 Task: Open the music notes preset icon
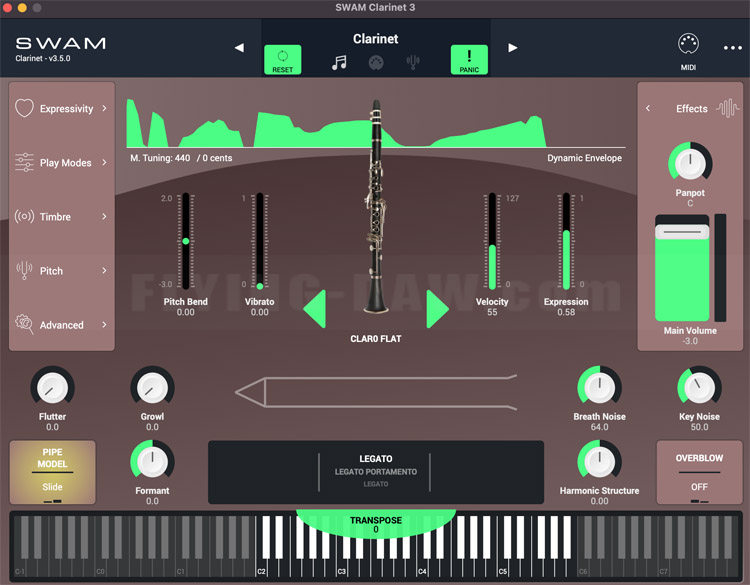(x=339, y=62)
